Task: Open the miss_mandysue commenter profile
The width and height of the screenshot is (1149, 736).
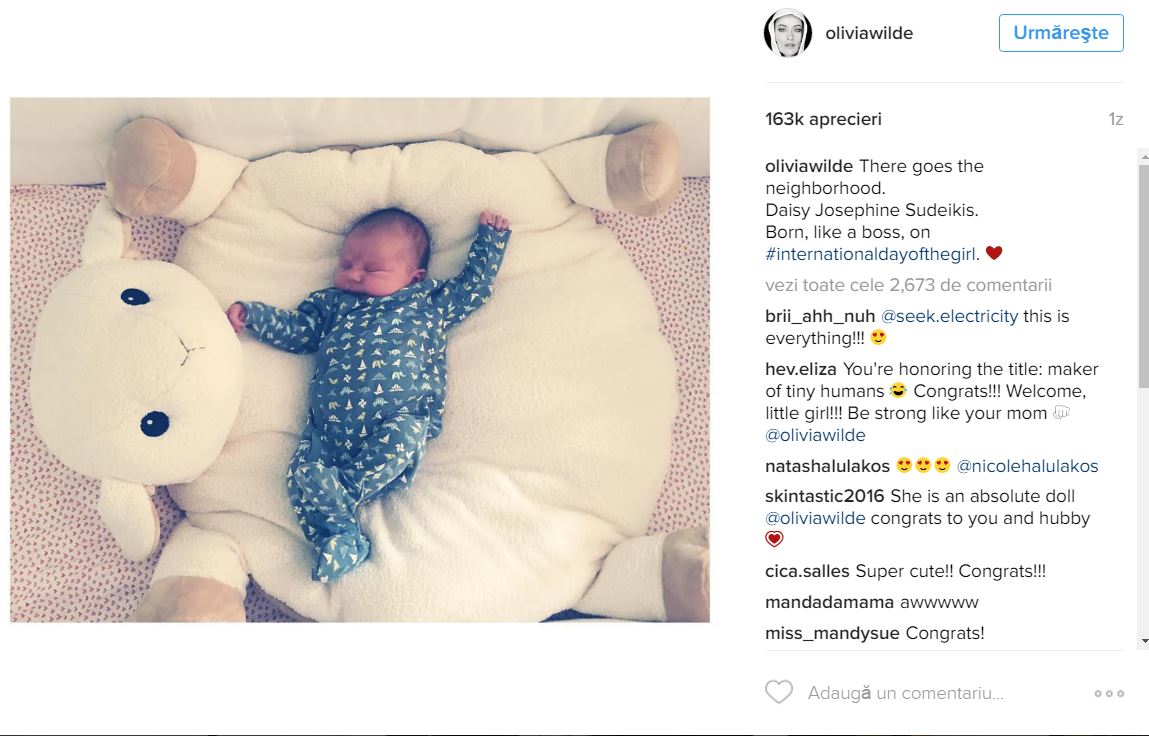Action: (832, 633)
